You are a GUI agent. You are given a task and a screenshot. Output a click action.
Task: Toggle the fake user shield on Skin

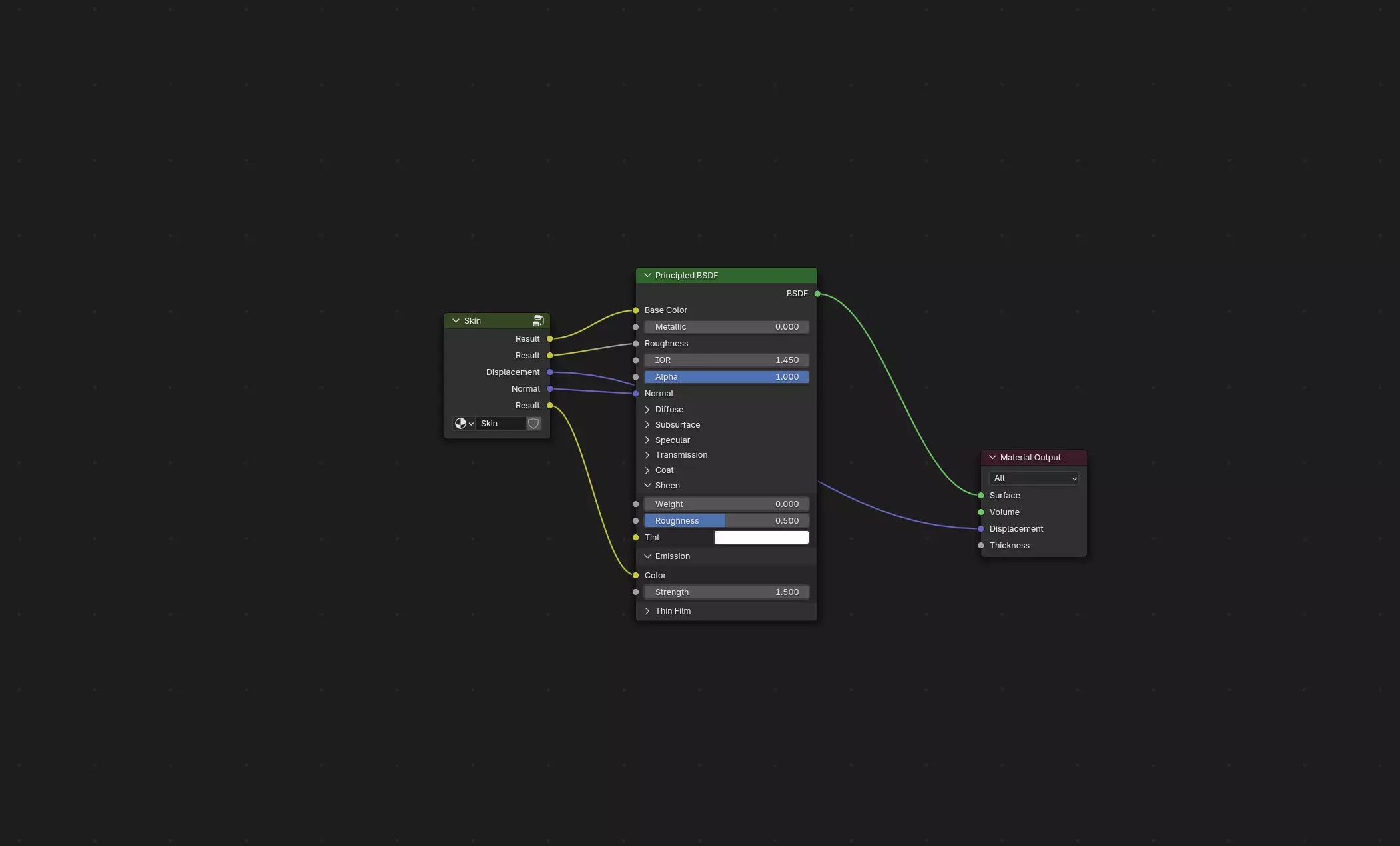coord(533,424)
